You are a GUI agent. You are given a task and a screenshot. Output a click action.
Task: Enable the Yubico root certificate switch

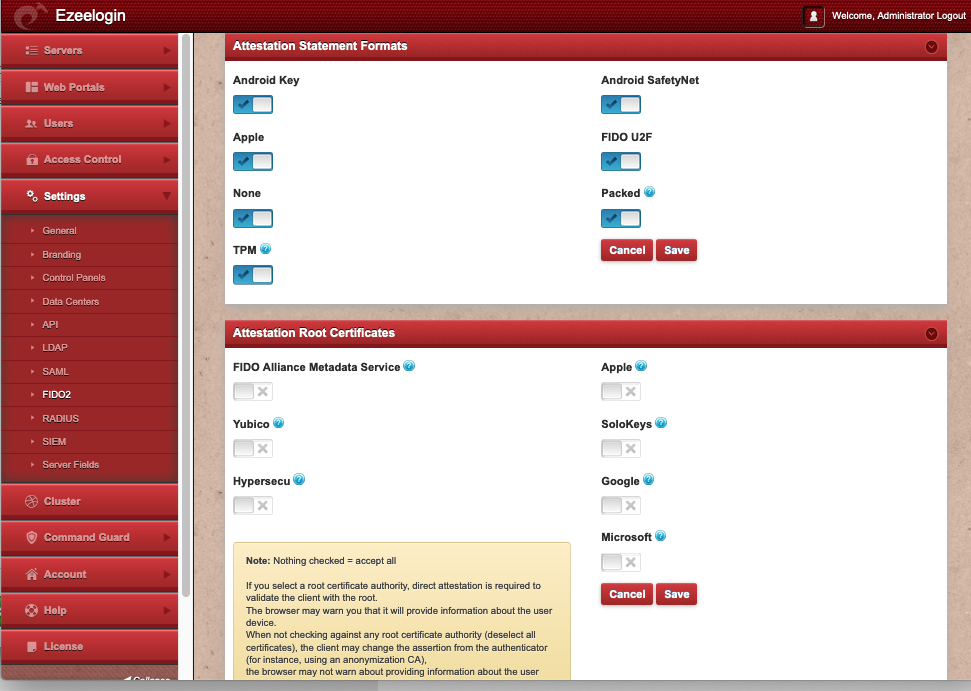tap(253, 448)
